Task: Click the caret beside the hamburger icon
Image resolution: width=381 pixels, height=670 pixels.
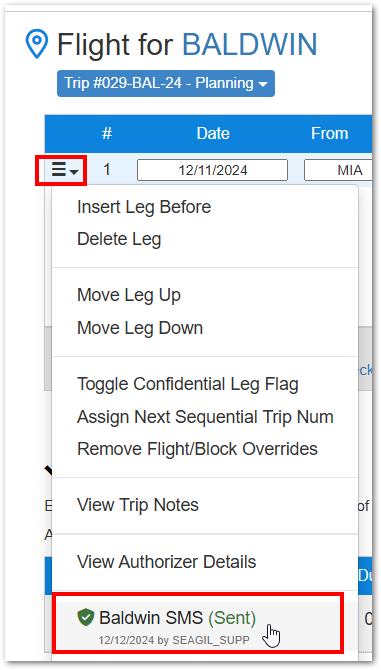Action: [x=74, y=172]
